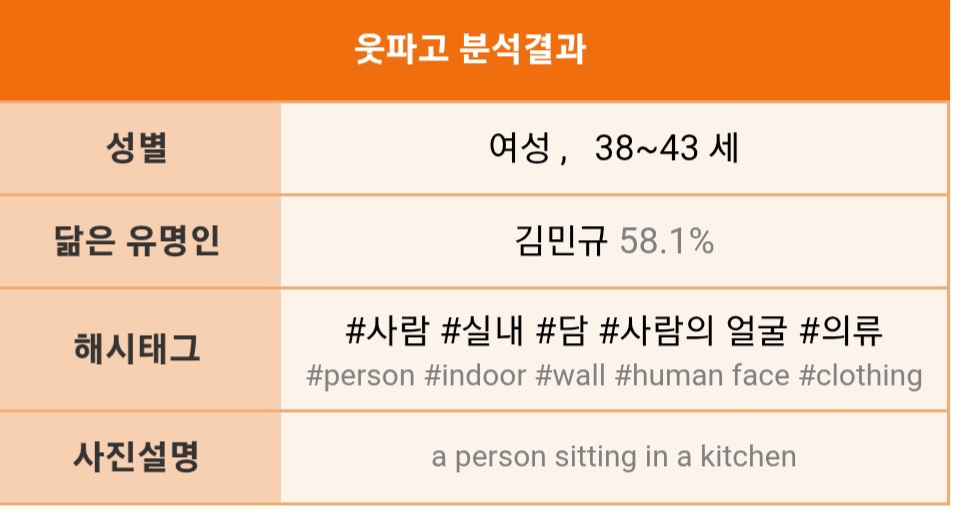This screenshot has height=509, width=957.
Task: Open the #사람의 얼굴 hashtag
Action: [692, 333]
